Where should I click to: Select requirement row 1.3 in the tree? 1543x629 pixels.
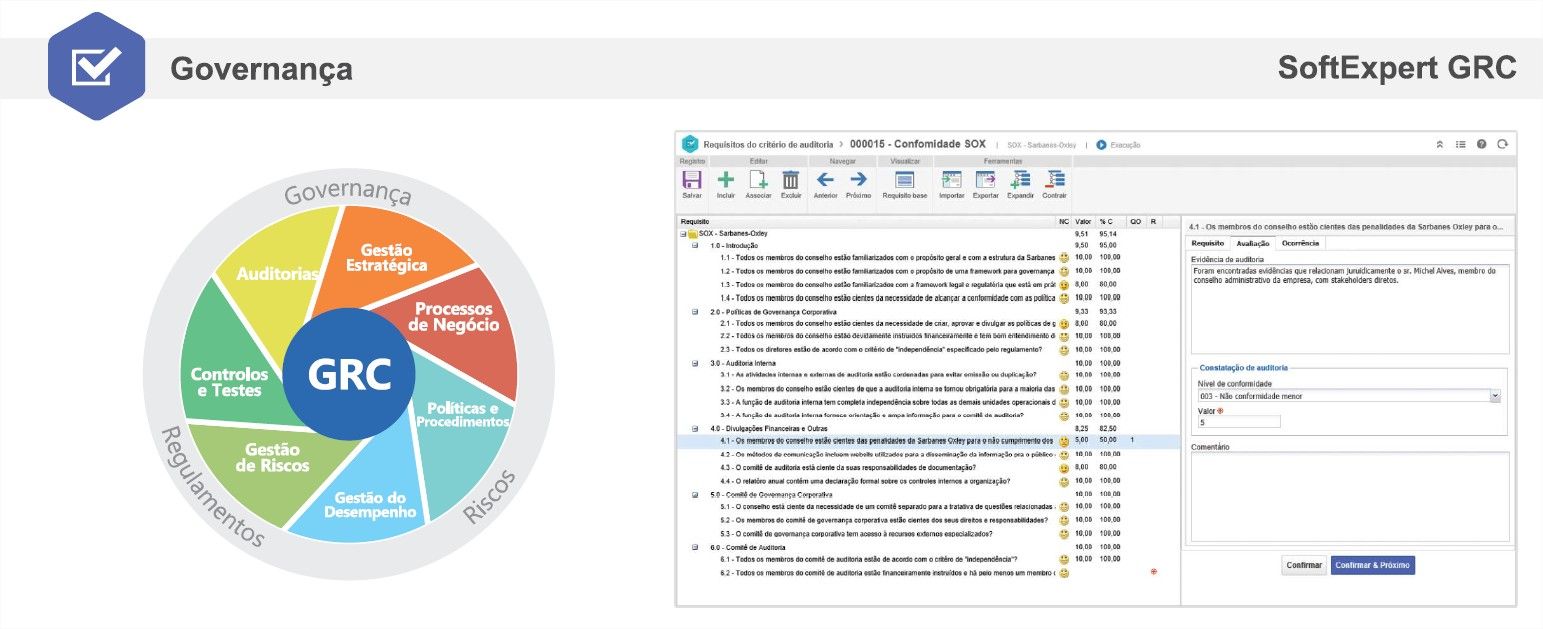[887, 284]
